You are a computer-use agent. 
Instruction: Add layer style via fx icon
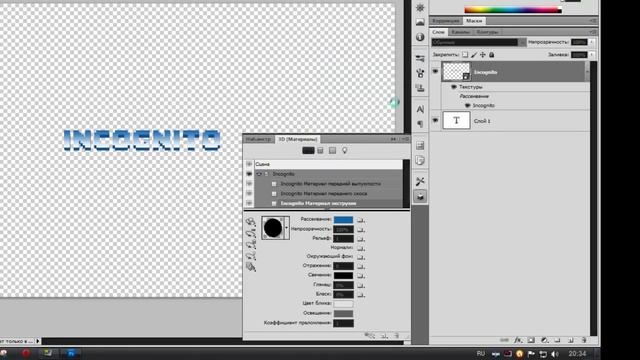pyautogui.click(x=518, y=340)
